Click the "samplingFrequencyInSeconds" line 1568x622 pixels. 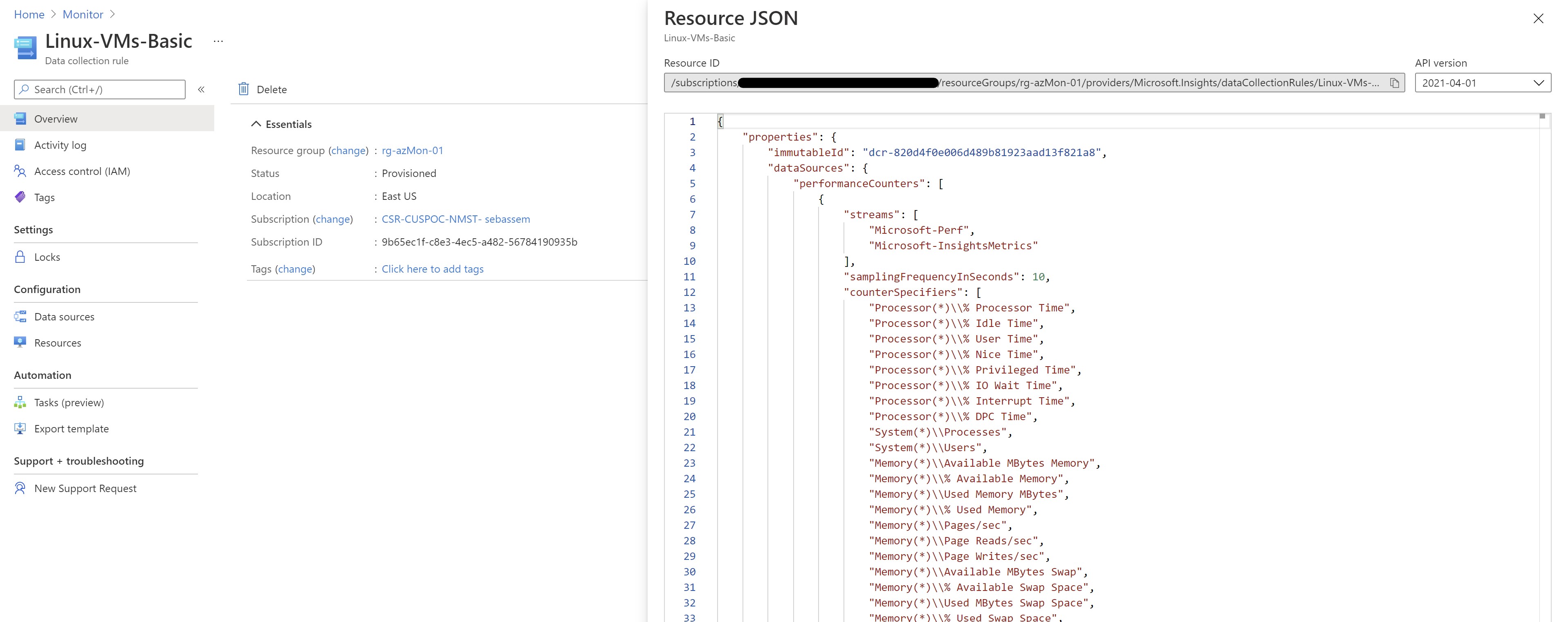(947, 277)
